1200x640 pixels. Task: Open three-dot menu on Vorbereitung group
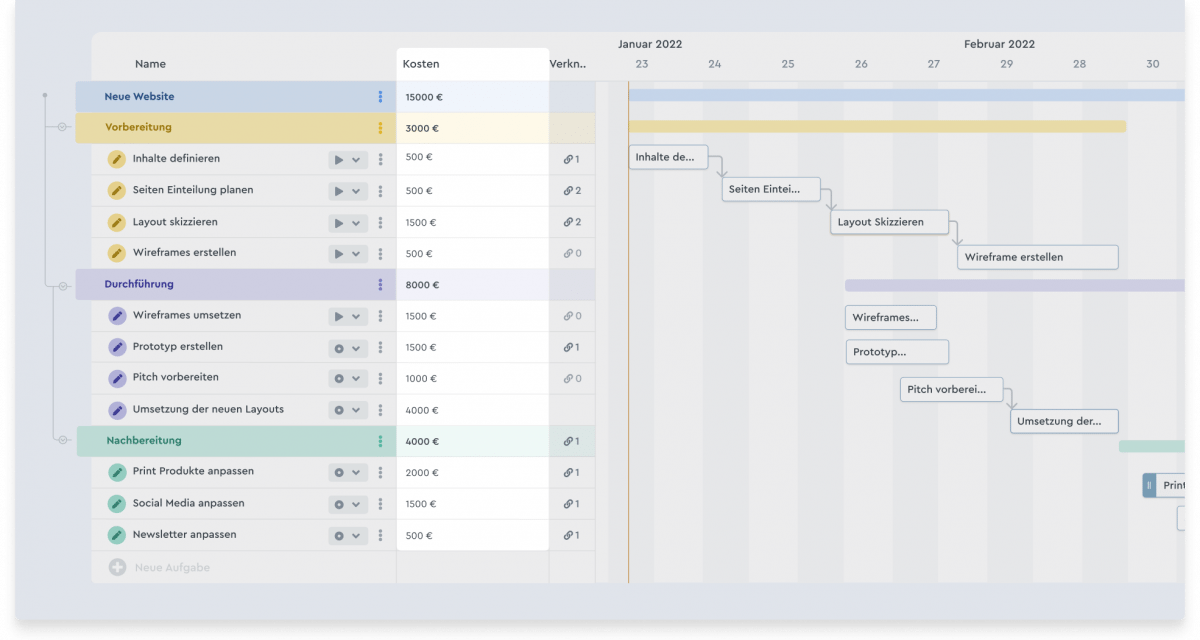tap(380, 128)
